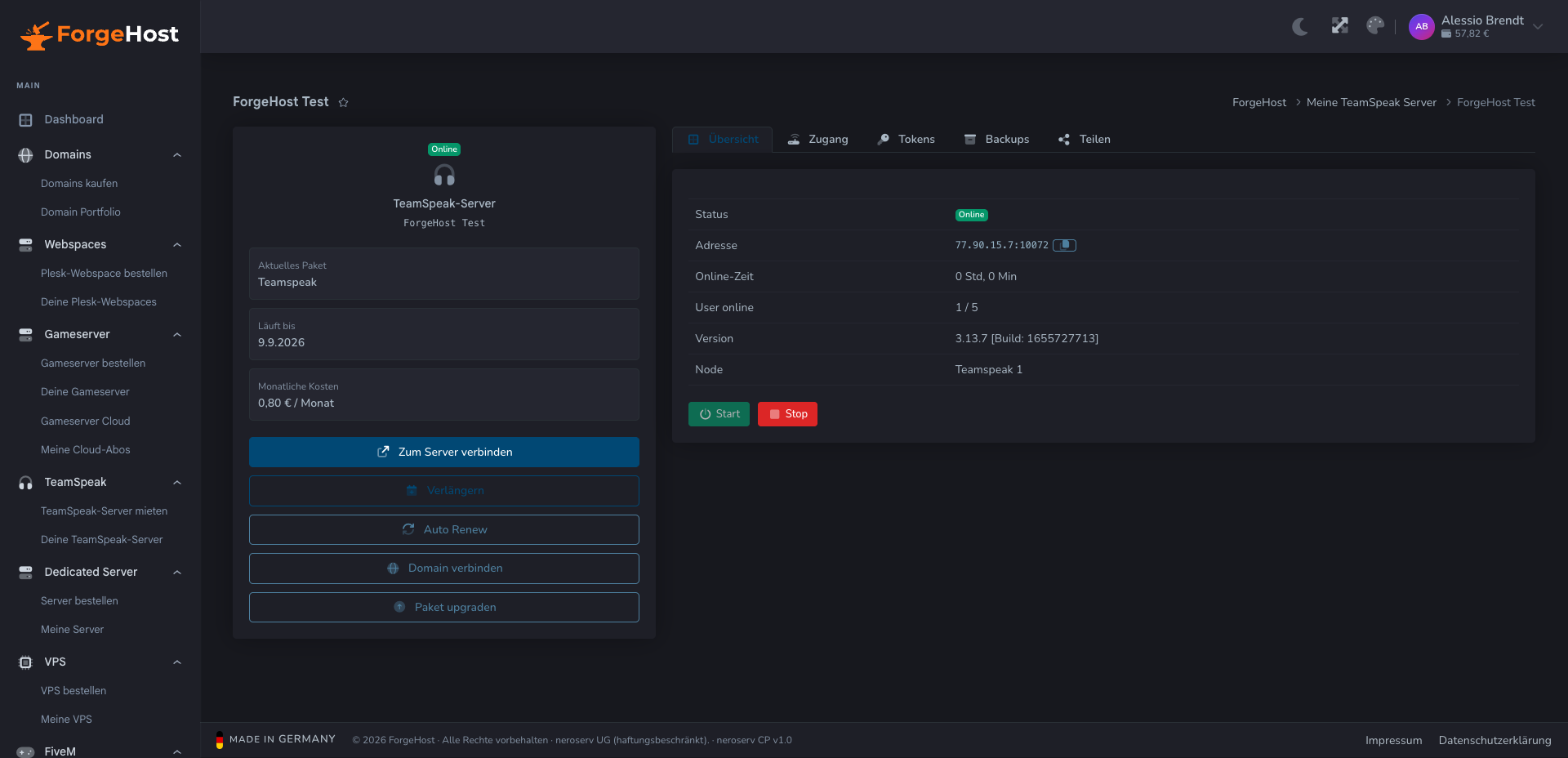
Task: Click the large TeamSpeak-Server headset icon
Action: tap(444, 176)
